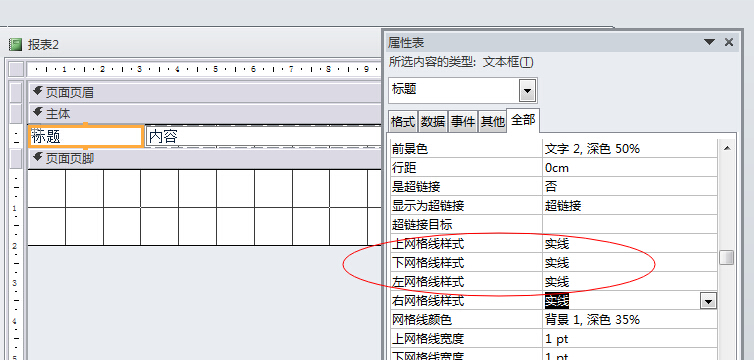
Task: Expand the 右网格线样式 dropdown arrow
Action: [708, 301]
